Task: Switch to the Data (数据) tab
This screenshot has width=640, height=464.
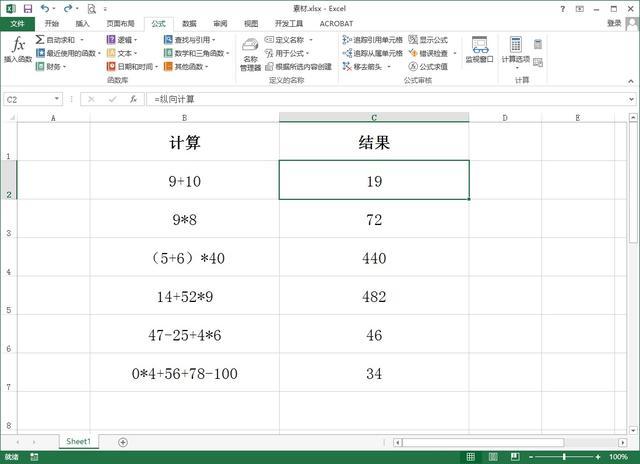Action: pos(189,24)
